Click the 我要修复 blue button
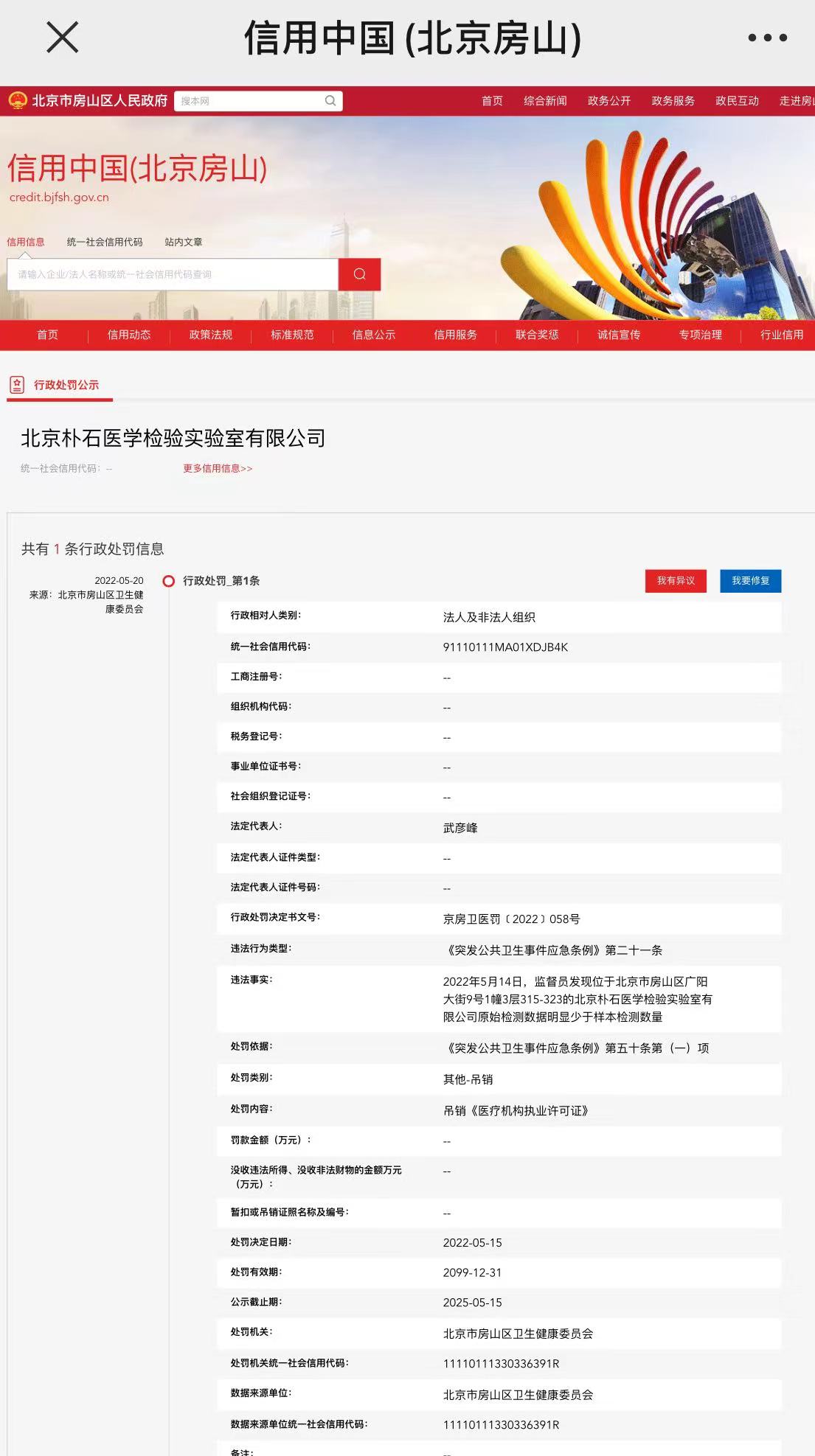Screen dimensions: 815x1456 coord(750,581)
